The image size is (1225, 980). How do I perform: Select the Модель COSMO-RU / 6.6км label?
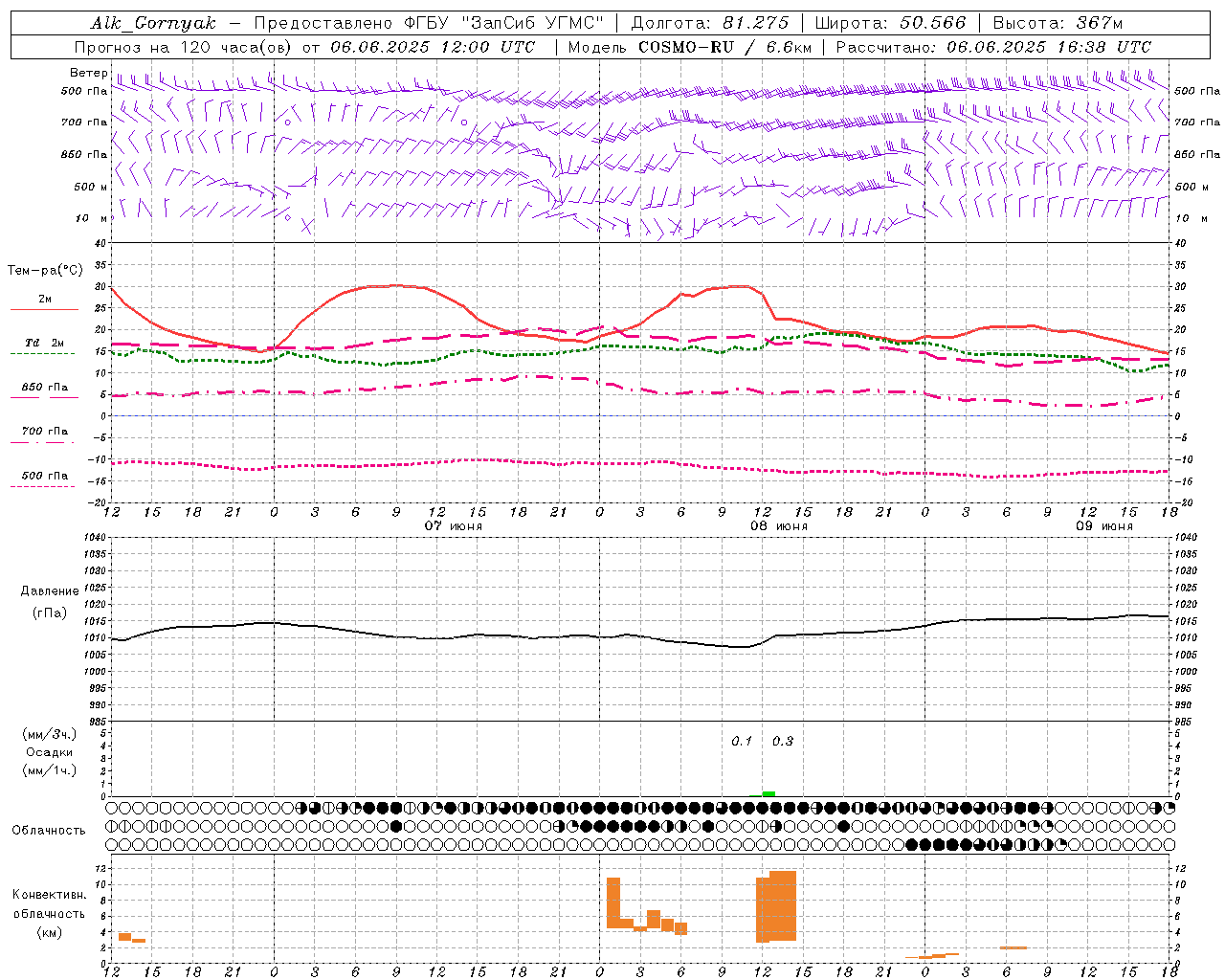coord(690,47)
